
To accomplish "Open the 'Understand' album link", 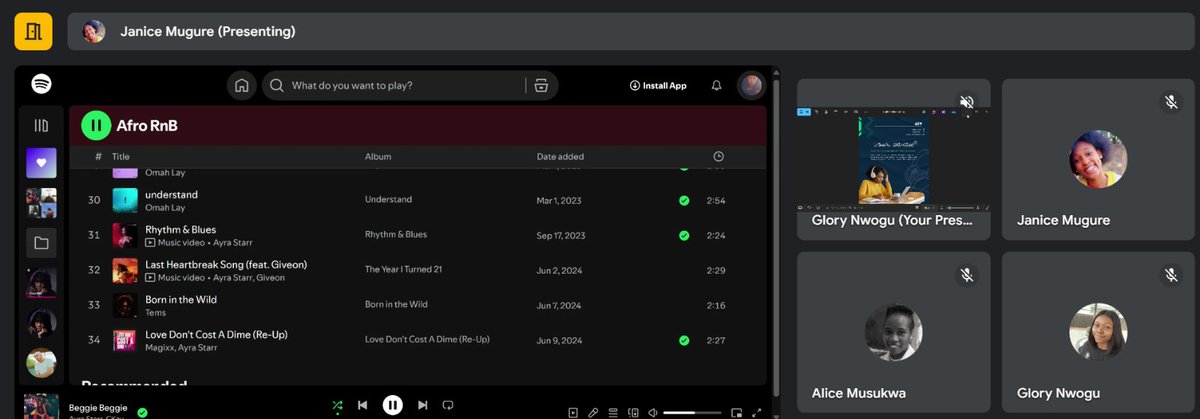I will click(388, 200).
